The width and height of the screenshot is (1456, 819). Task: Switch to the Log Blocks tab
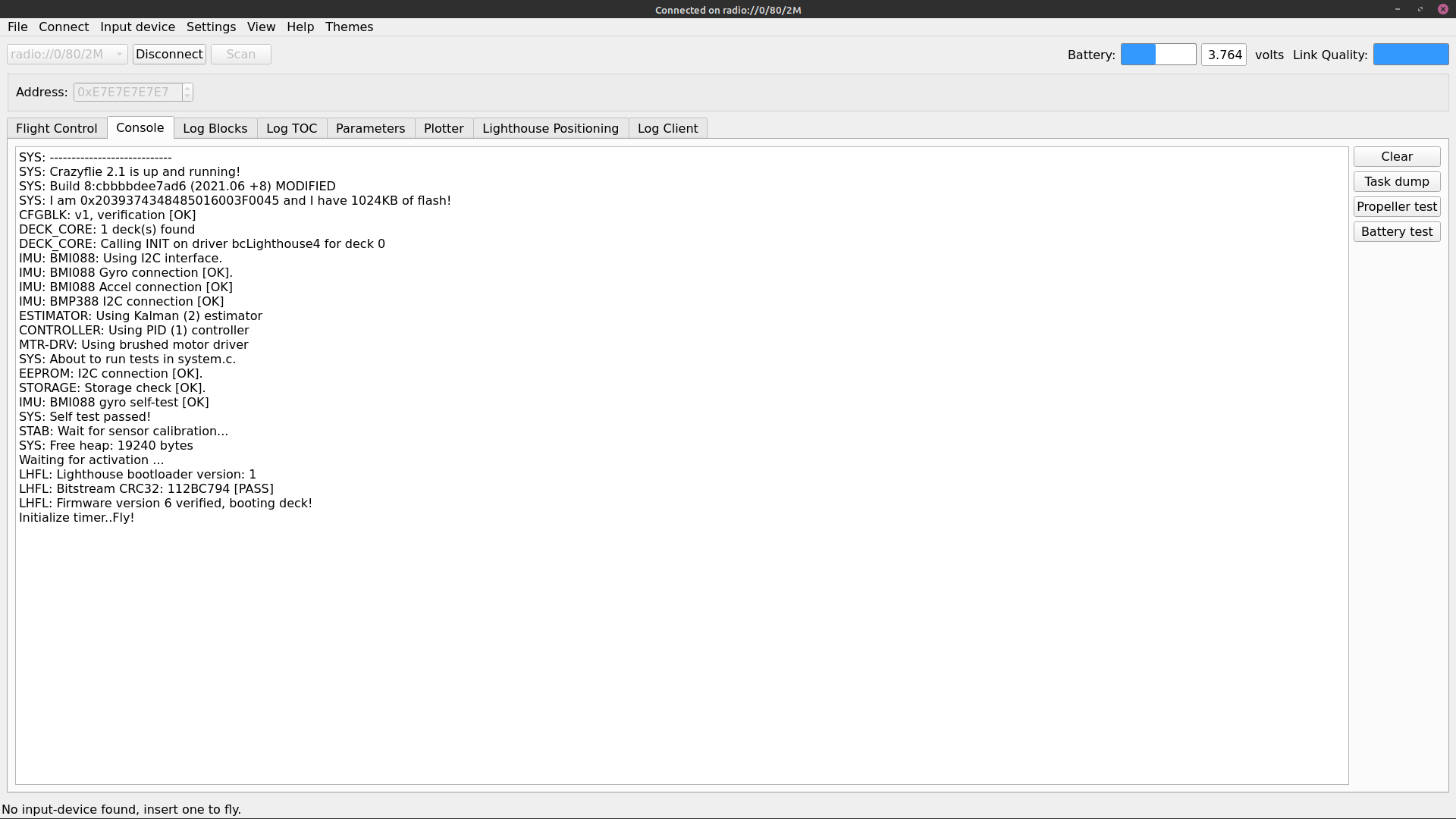pos(215,128)
